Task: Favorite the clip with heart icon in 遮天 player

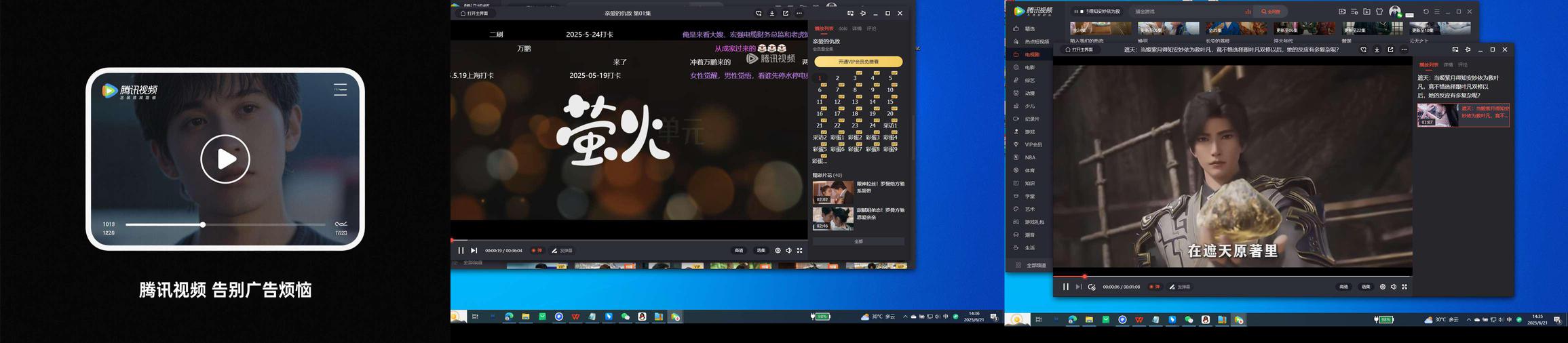Action: point(1363,49)
